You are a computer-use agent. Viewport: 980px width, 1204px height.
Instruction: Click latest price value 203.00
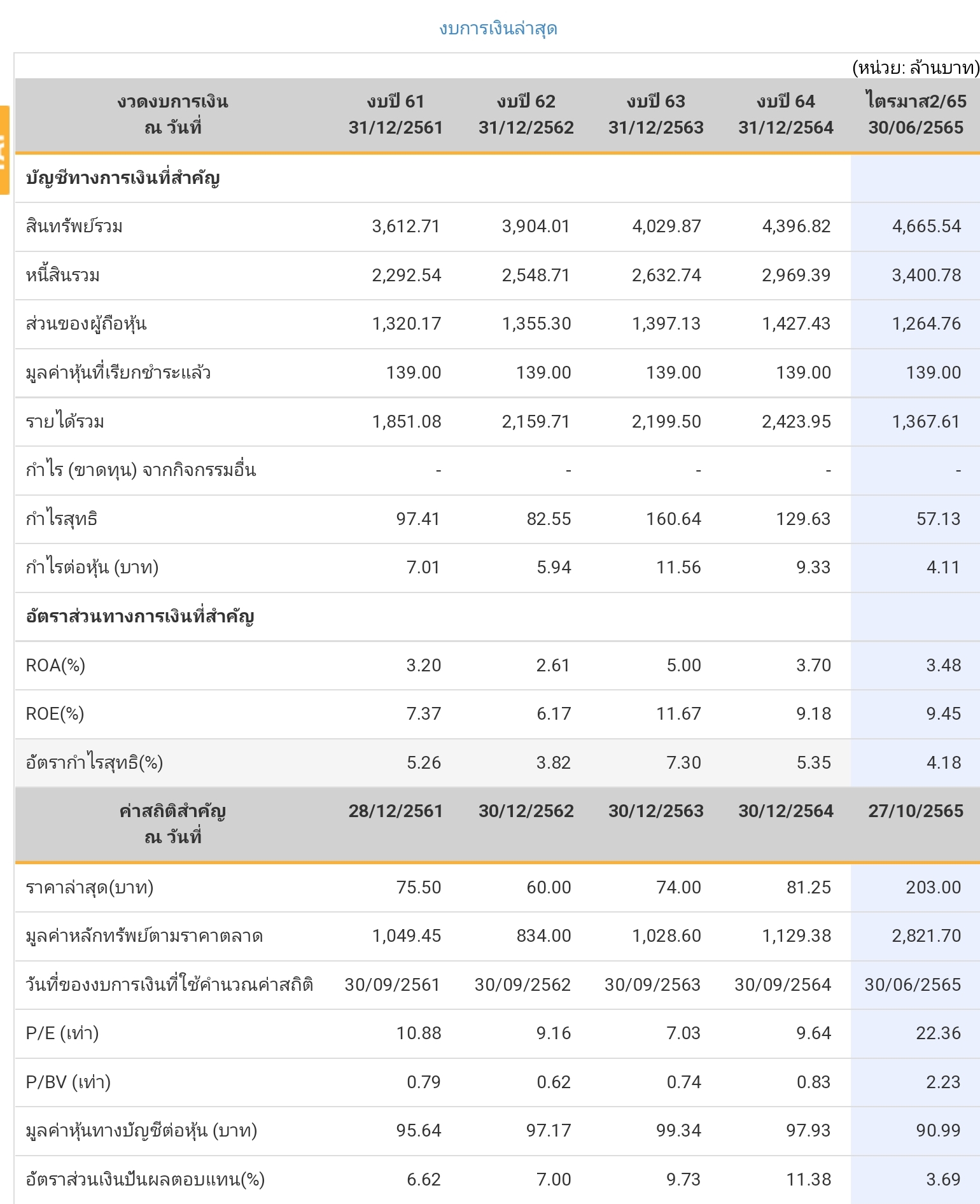[x=934, y=888]
